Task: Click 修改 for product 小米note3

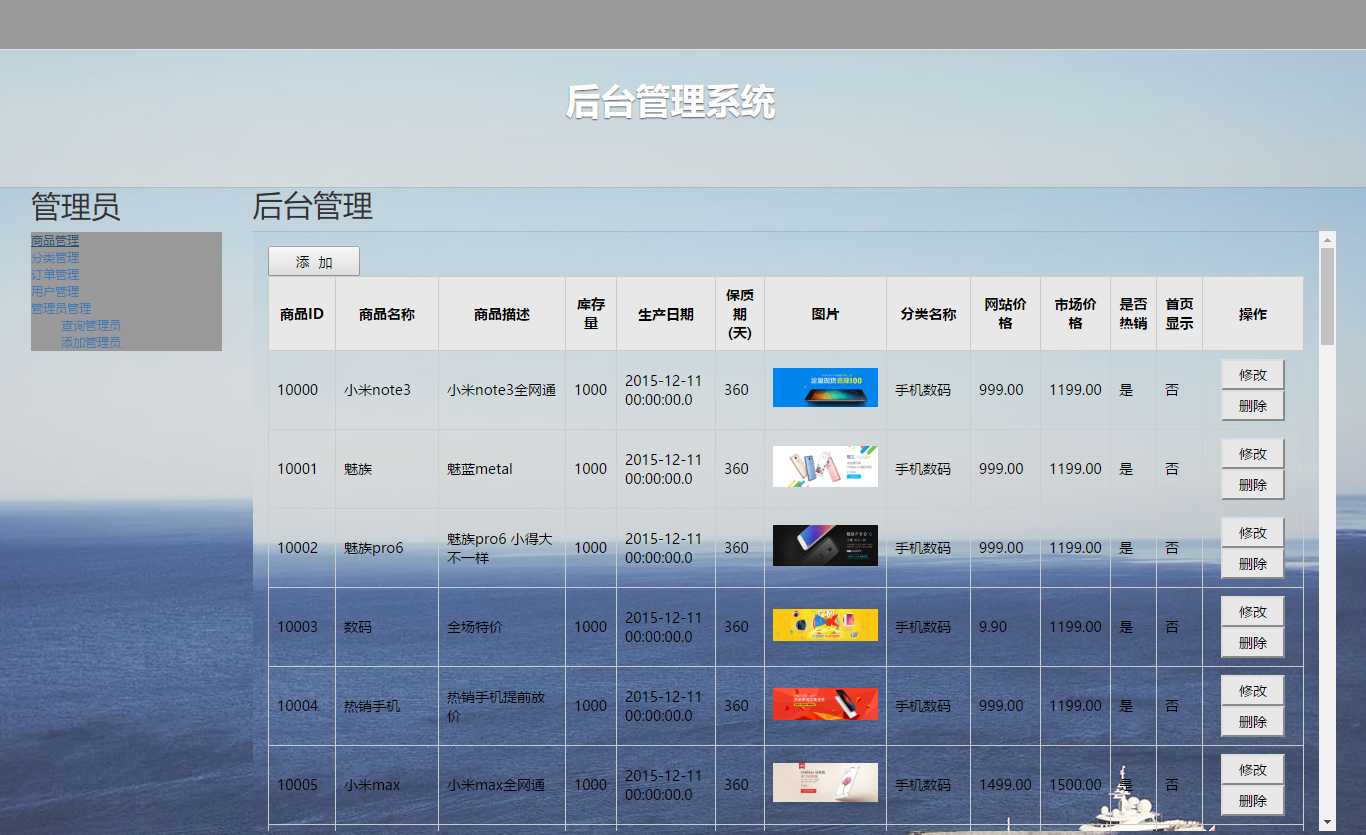Action: pos(1252,374)
